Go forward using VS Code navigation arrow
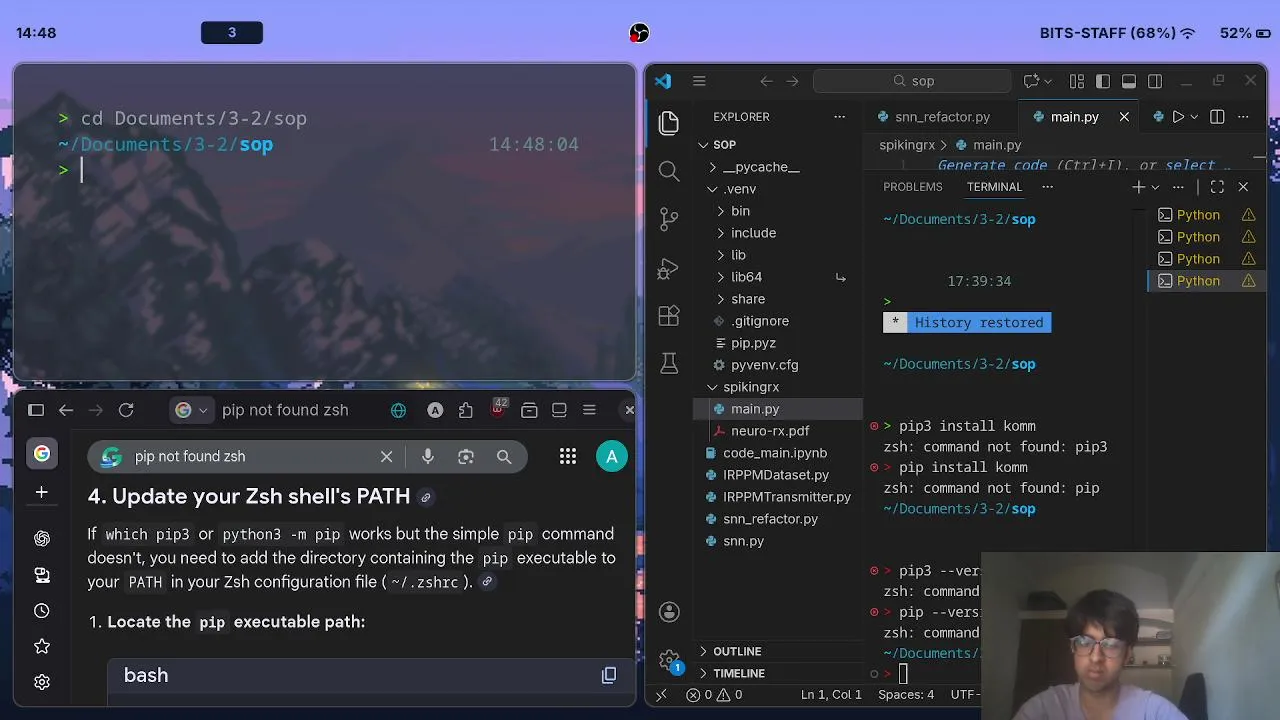 click(x=792, y=81)
